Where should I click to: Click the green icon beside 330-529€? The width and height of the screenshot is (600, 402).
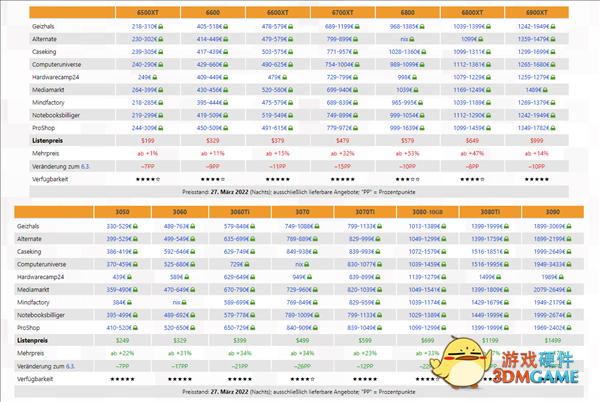[x=135, y=226]
